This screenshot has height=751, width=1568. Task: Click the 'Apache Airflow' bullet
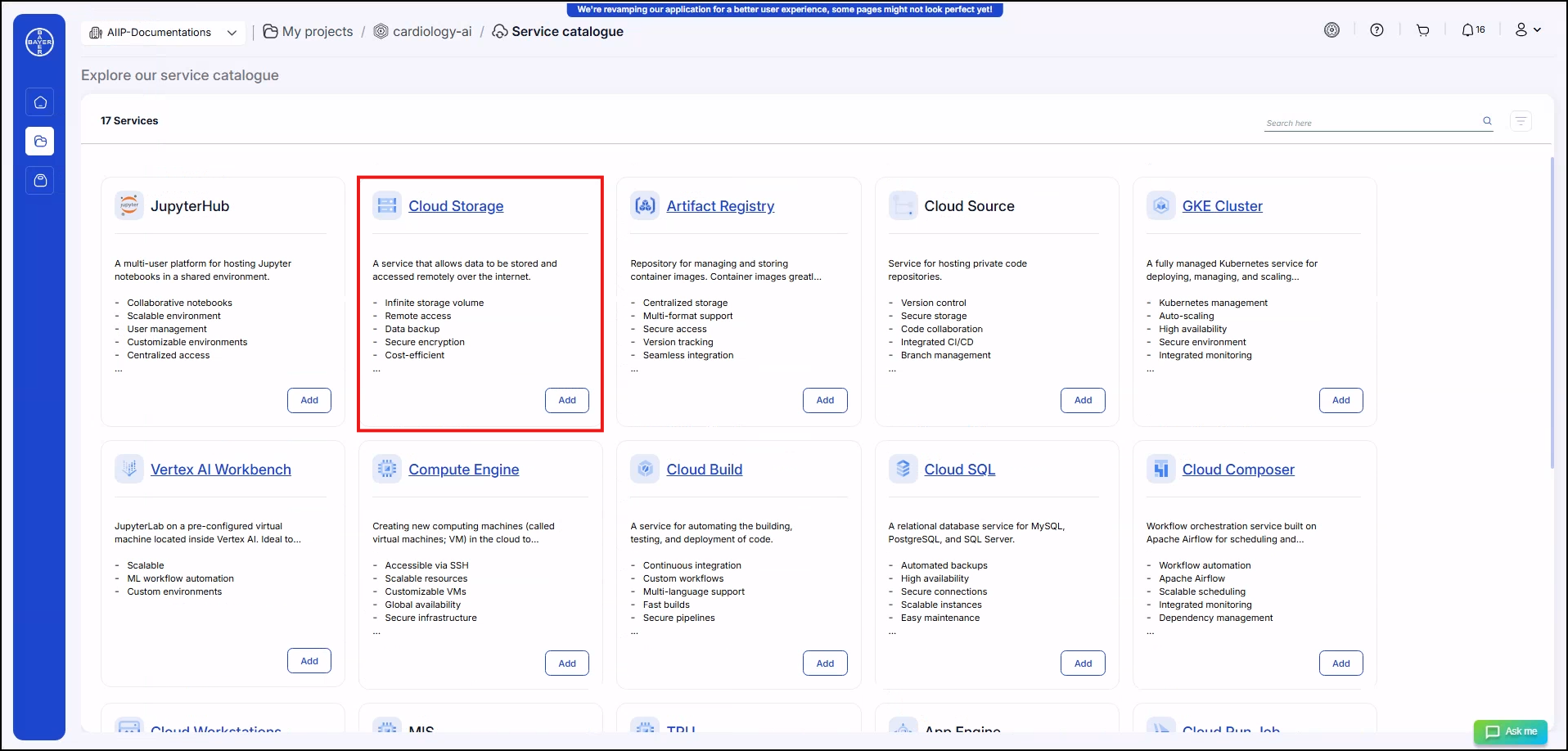pos(1192,578)
